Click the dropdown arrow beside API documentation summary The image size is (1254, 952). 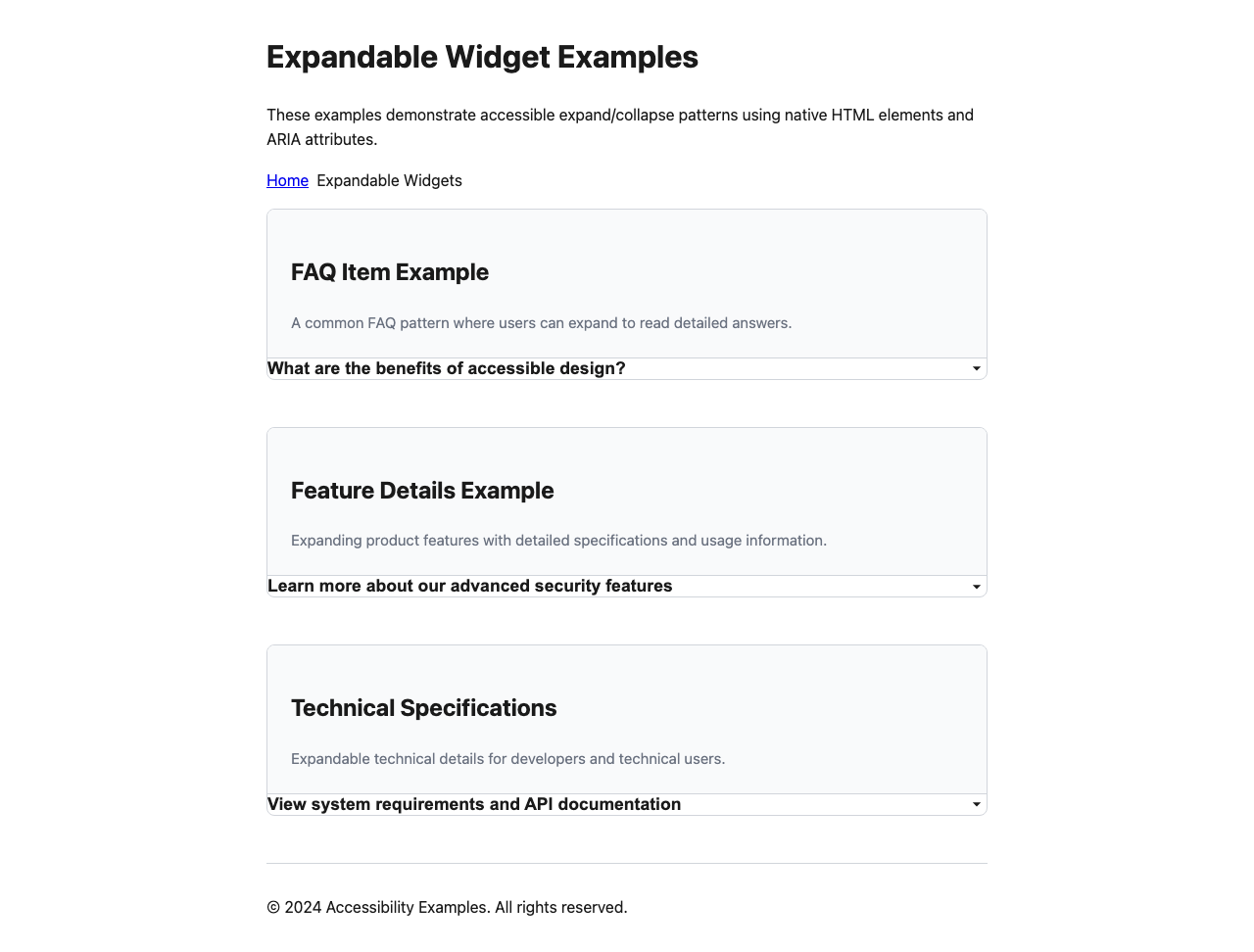click(976, 804)
